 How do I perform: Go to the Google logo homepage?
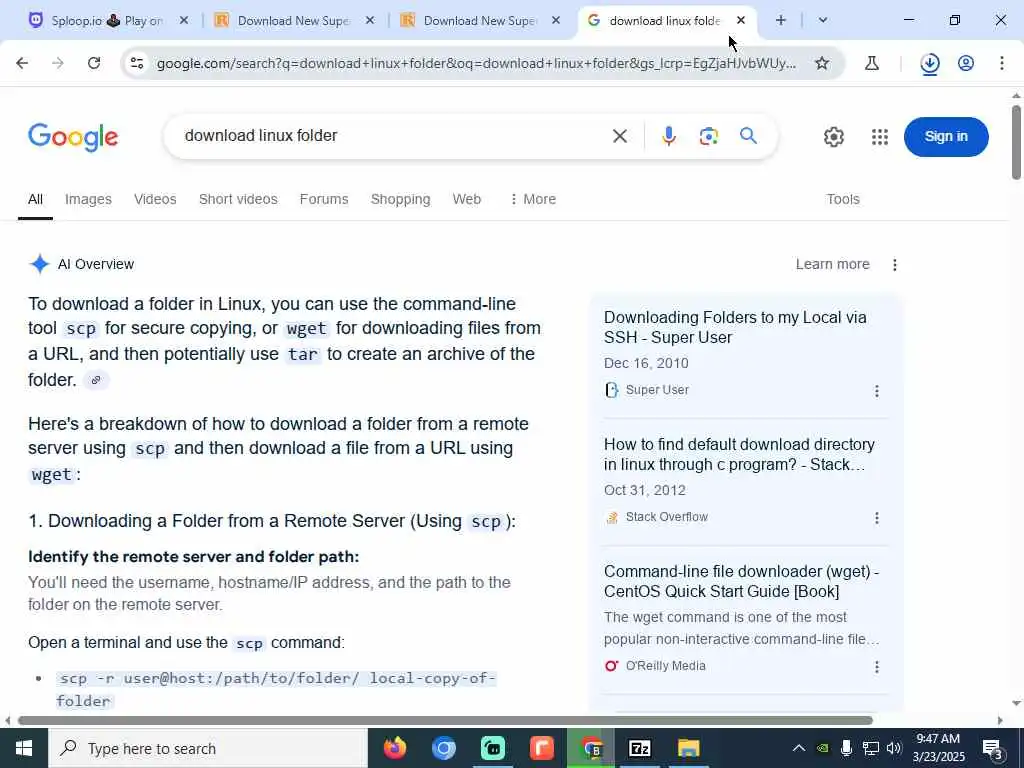pos(73,136)
